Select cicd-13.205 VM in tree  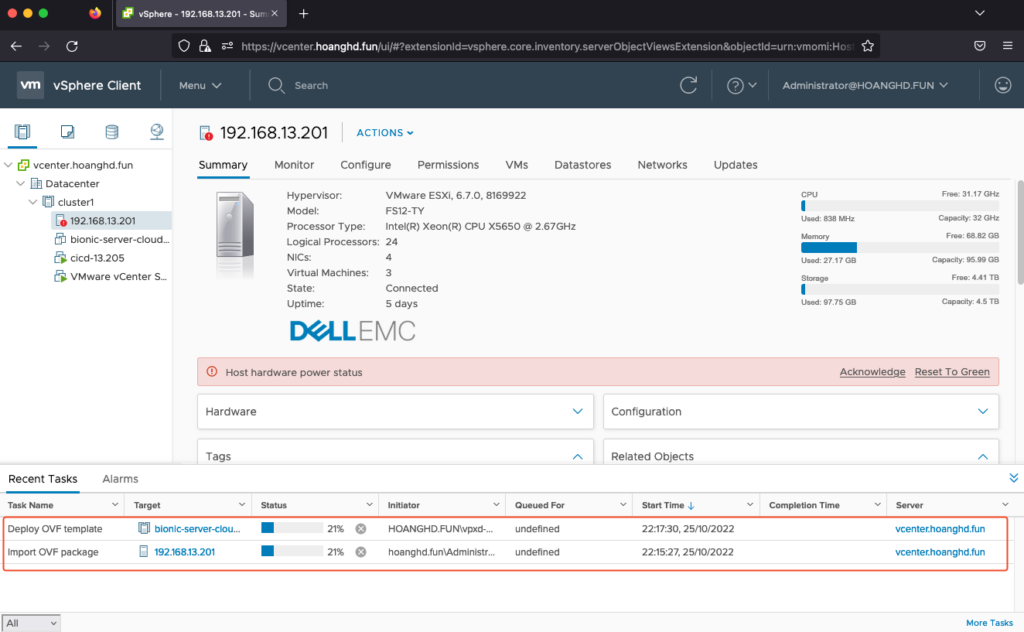click(97, 258)
